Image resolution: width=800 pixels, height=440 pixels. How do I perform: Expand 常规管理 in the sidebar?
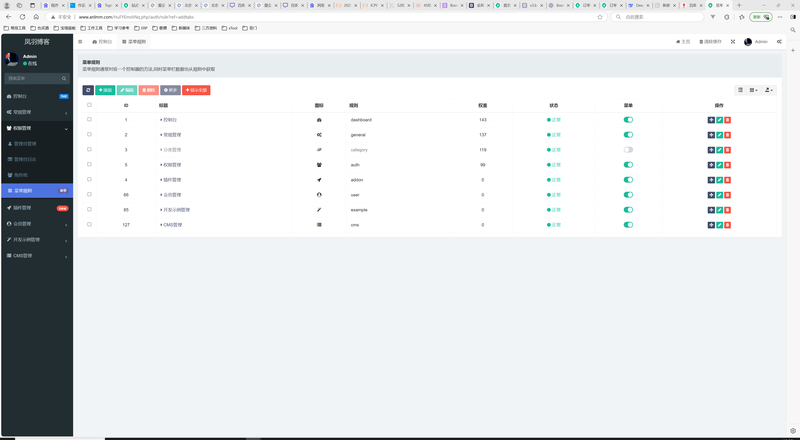[37, 112]
